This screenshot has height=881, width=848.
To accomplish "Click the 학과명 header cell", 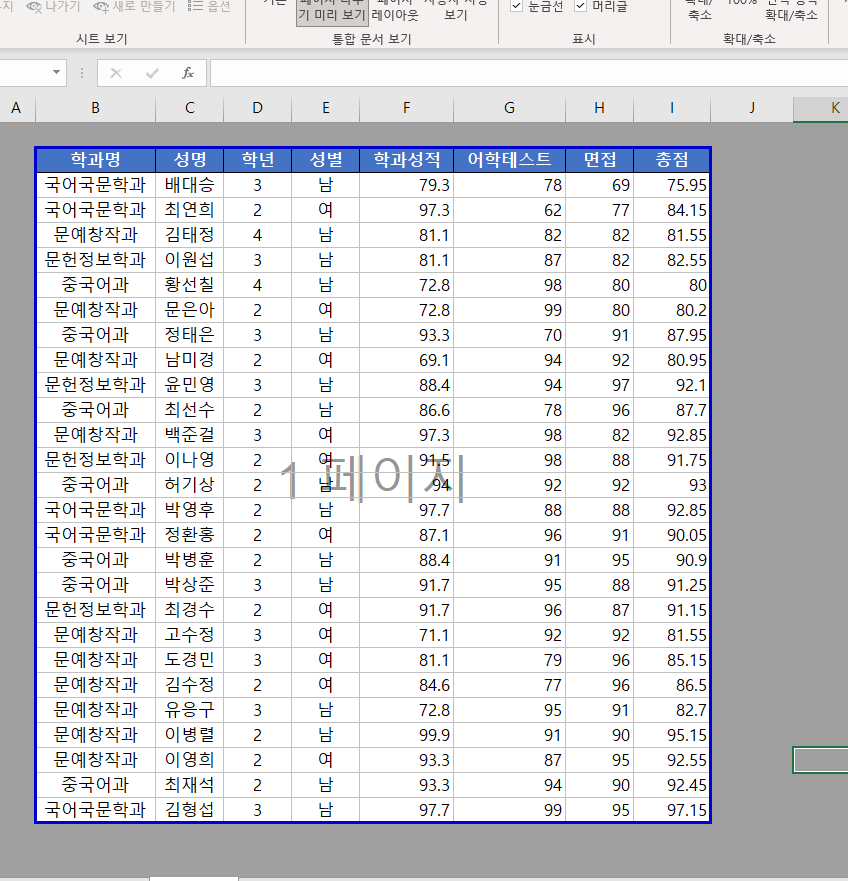I will pyautogui.click(x=95, y=160).
